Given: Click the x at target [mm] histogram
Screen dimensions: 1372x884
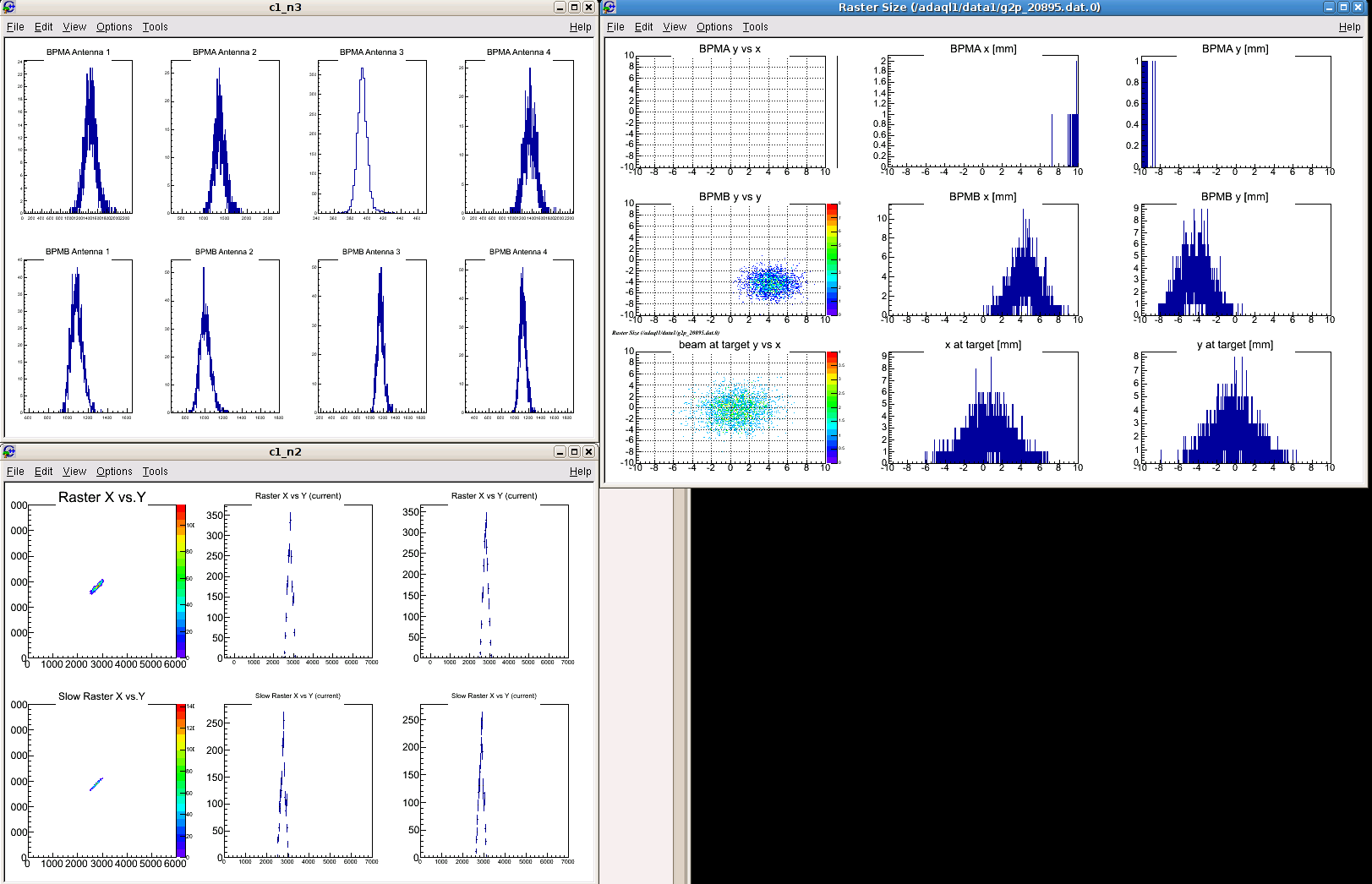Looking at the screenshot, I should click(983, 407).
